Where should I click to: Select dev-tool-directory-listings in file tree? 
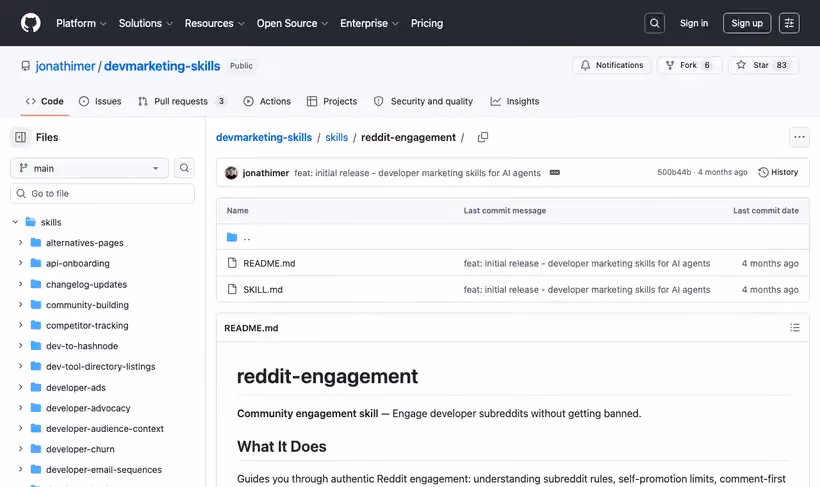pos(100,366)
